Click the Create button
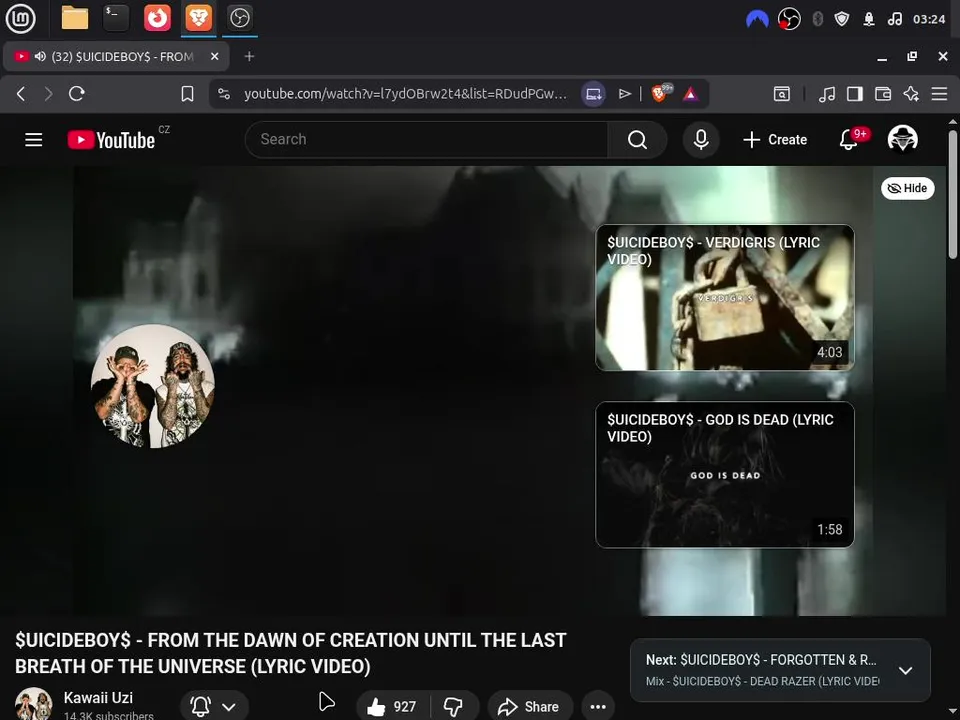Image resolution: width=960 pixels, height=720 pixels. pos(775,140)
